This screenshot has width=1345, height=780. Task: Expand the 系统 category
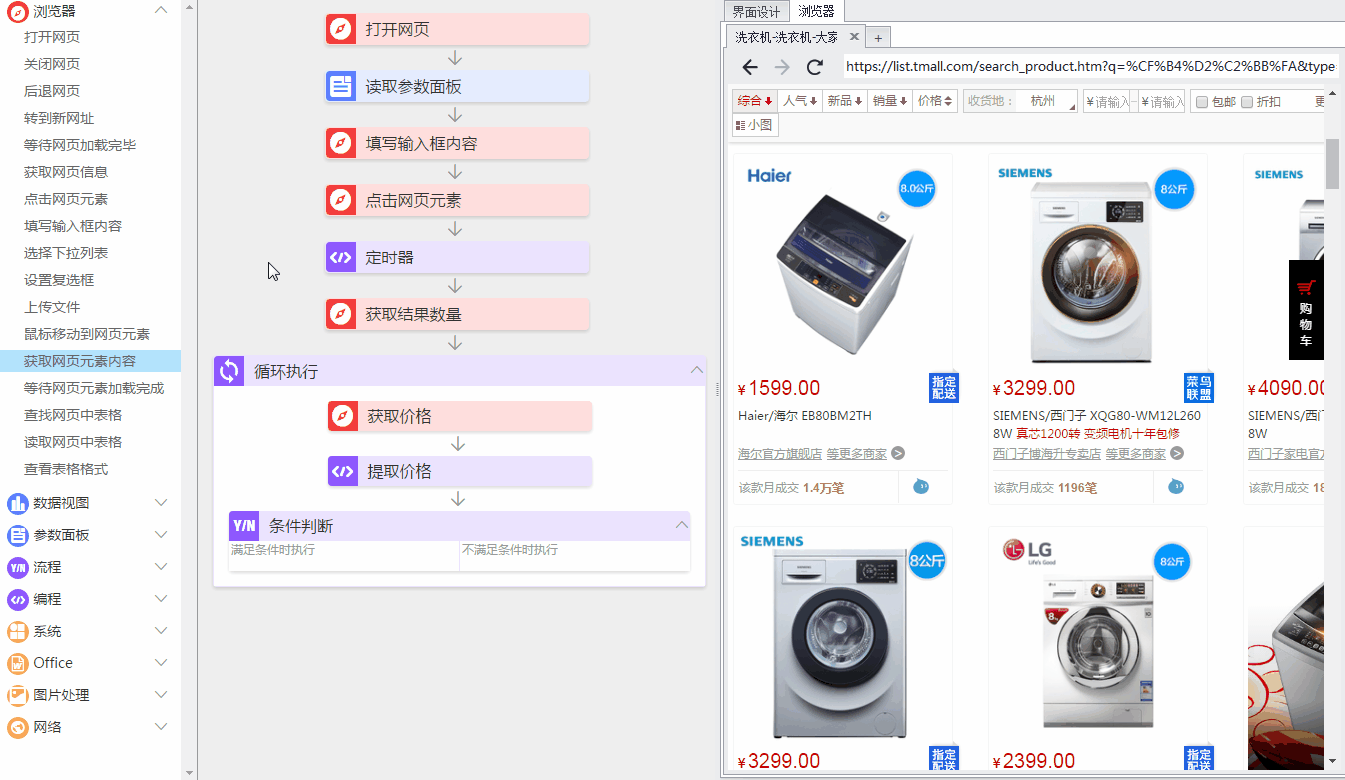[x=161, y=631]
